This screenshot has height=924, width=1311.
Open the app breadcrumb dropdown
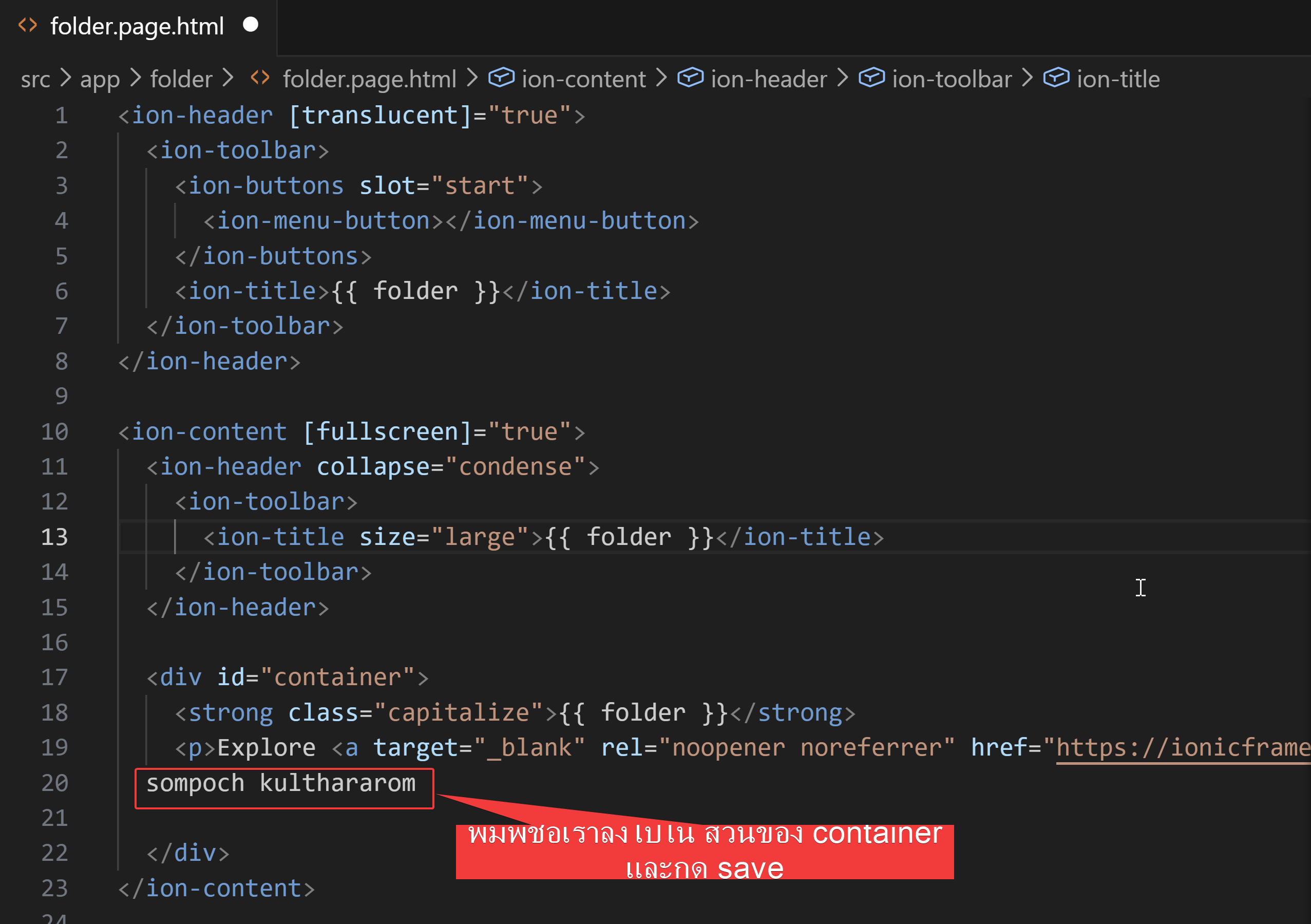(x=100, y=79)
